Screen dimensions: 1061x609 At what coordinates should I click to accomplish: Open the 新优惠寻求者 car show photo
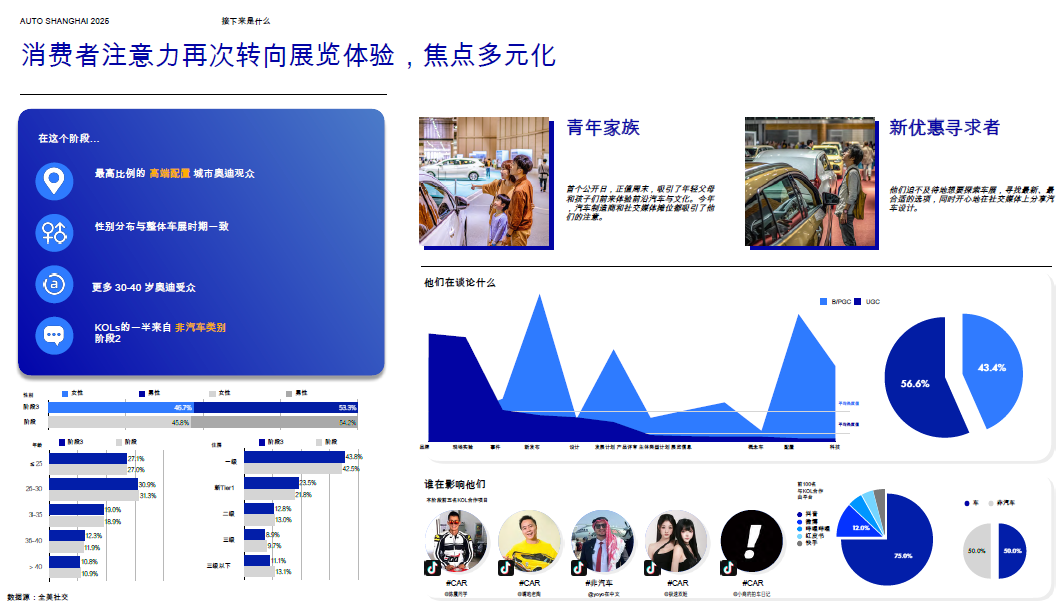tap(809, 181)
